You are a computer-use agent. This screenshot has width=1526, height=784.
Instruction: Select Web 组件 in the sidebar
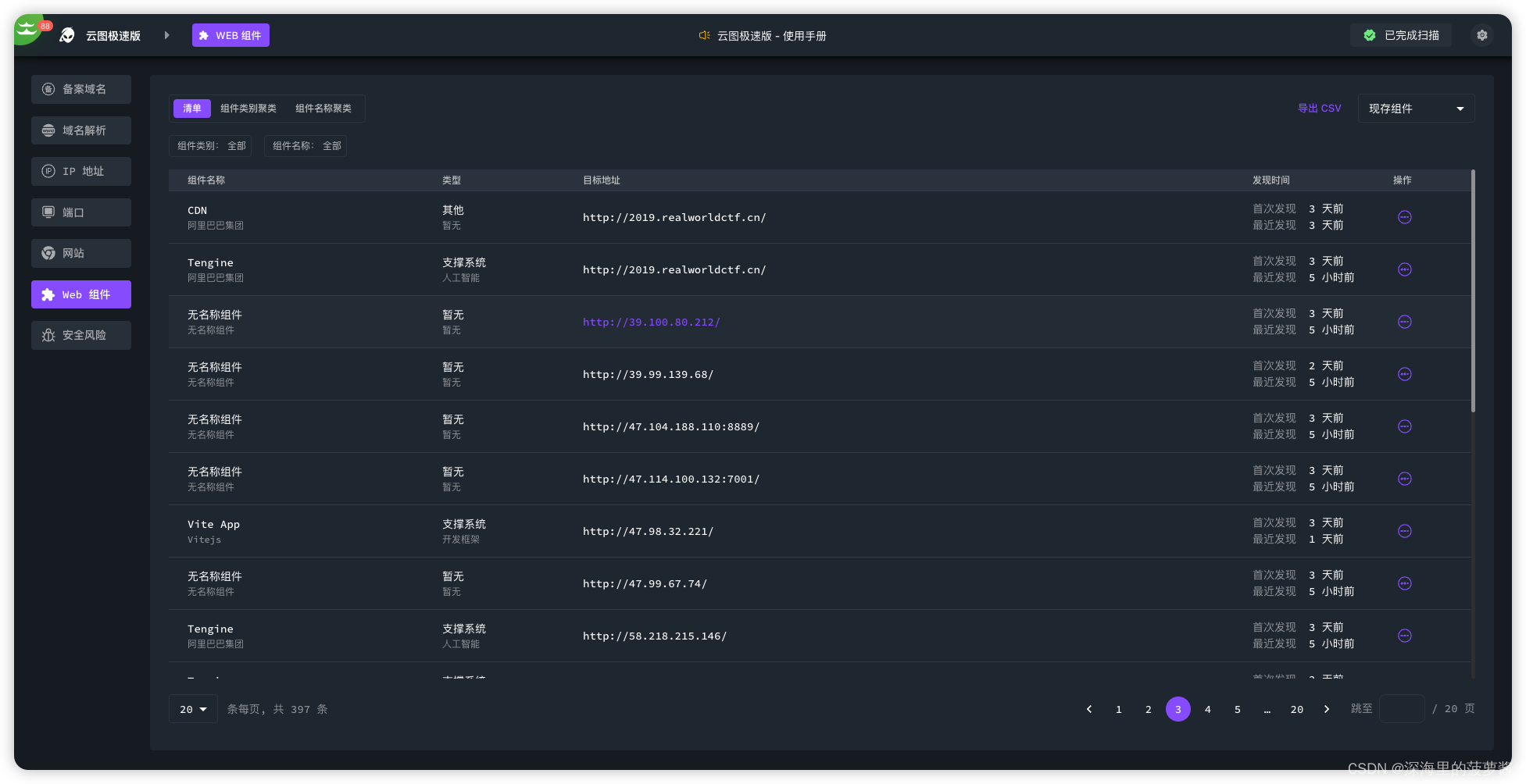(x=81, y=294)
